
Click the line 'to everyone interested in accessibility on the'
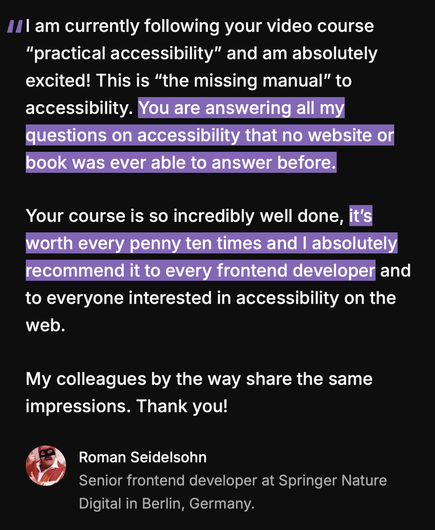[211, 298]
